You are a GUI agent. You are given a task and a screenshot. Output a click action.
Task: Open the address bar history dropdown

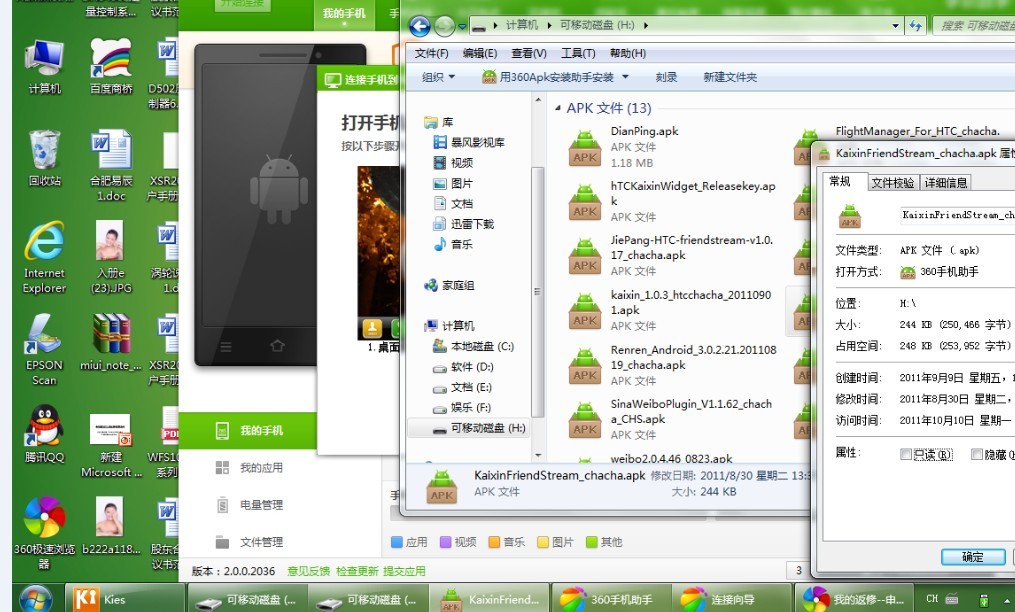coord(893,26)
